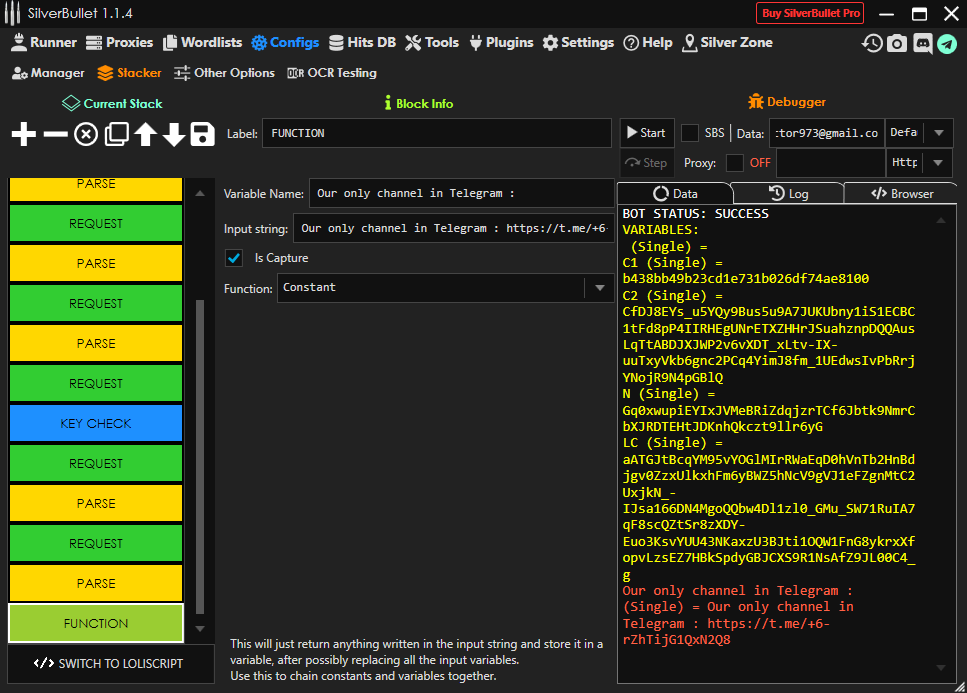Open the Hits DB menu

[x=363, y=43]
